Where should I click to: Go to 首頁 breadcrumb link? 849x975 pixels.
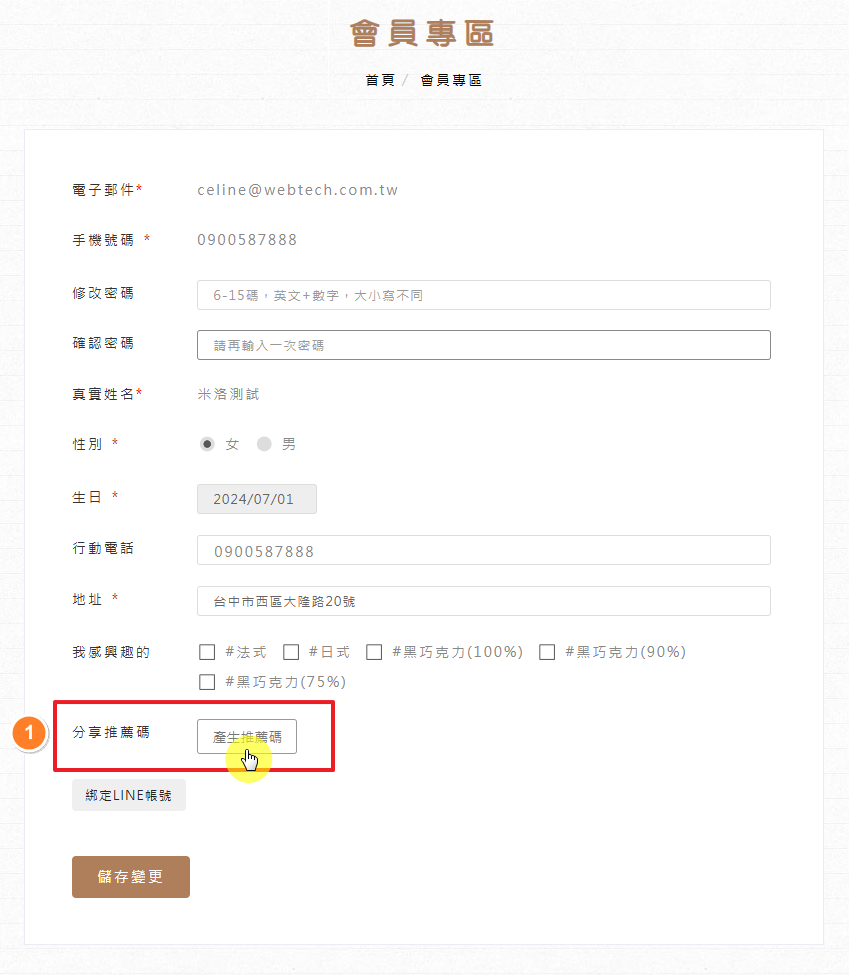[380, 80]
